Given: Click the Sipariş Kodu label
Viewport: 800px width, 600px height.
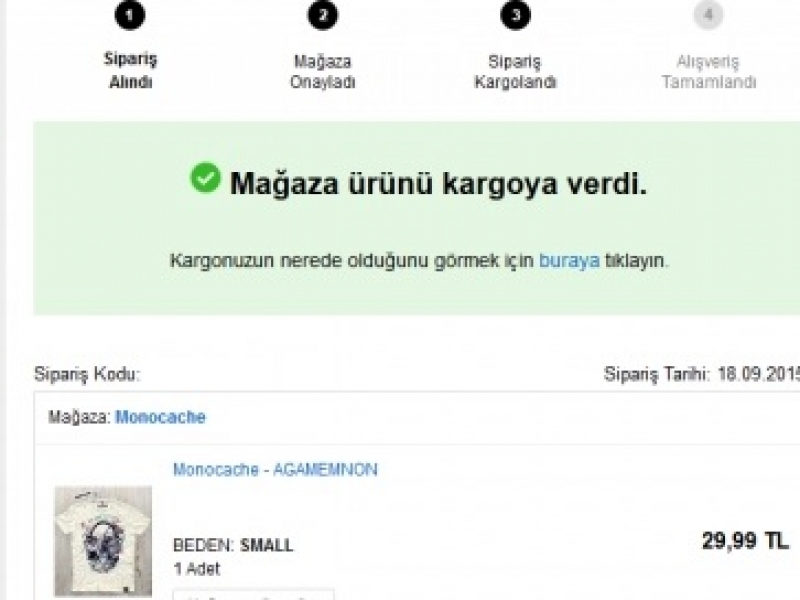Looking at the screenshot, I should coord(87,374).
